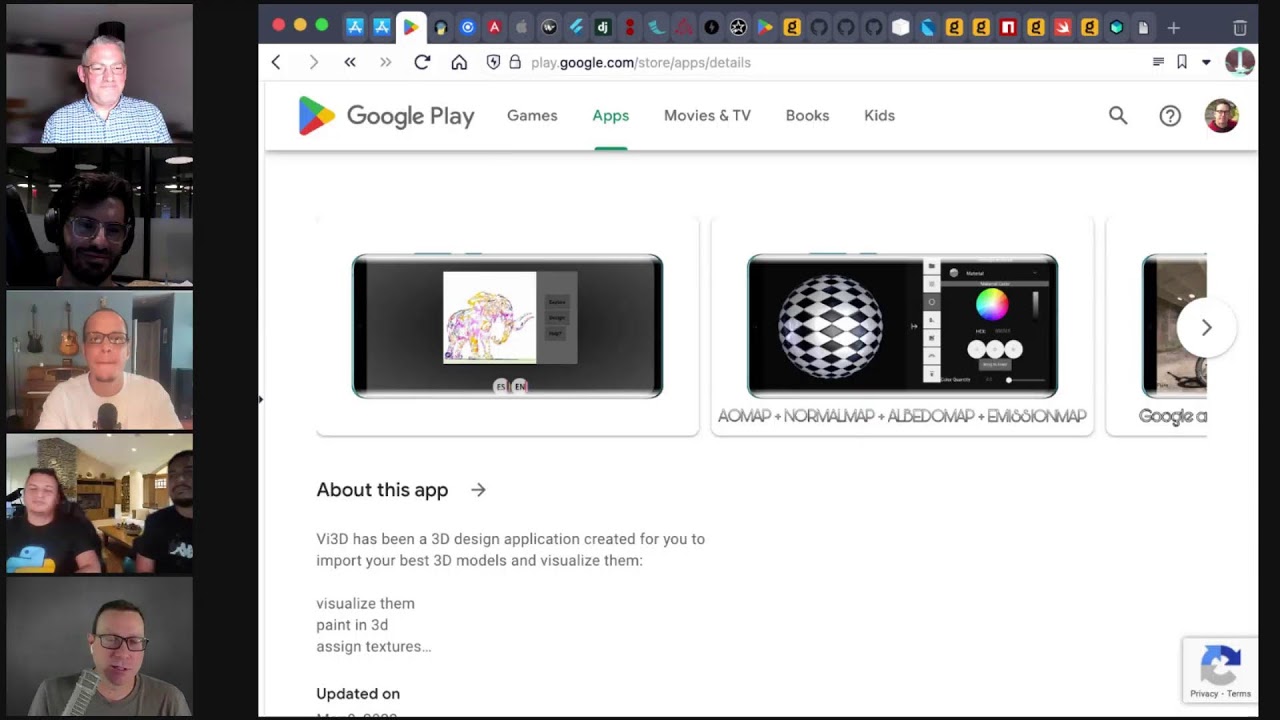Open the Help center icon
1280x720 pixels.
click(1170, 116)
